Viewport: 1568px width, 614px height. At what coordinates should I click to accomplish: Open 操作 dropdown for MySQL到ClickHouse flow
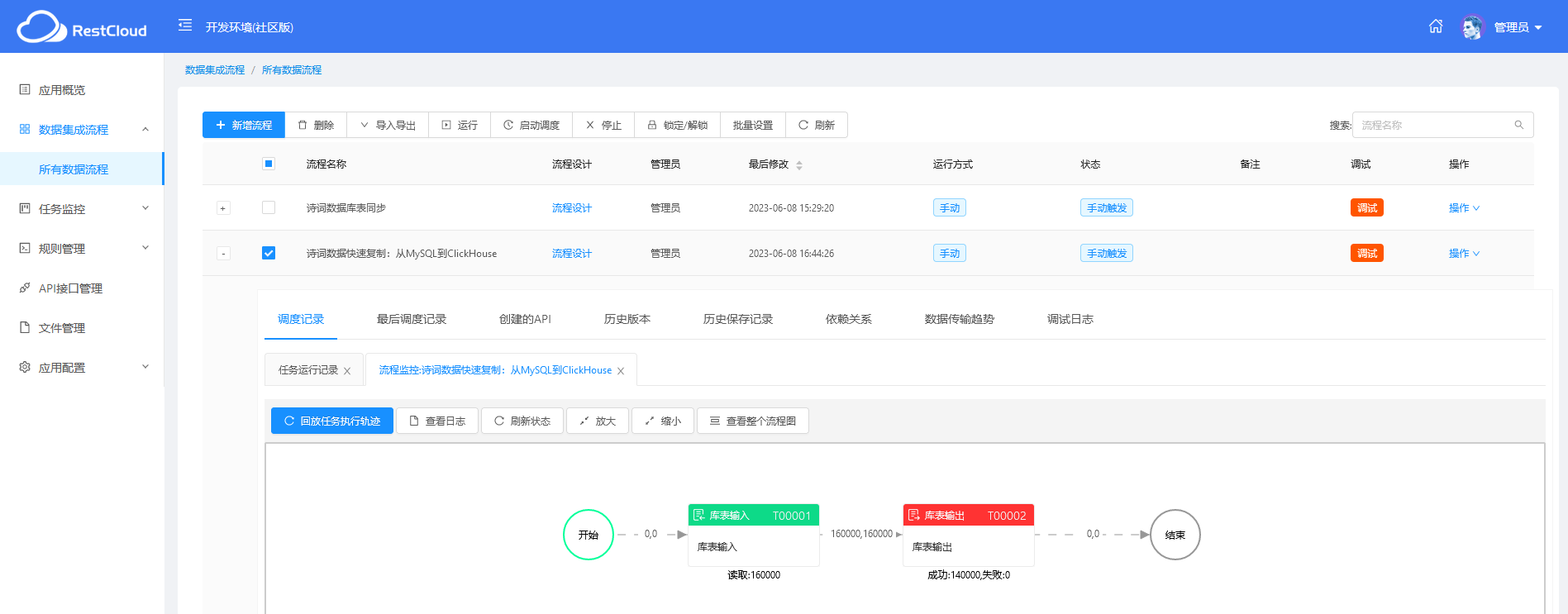[1464, 254]
